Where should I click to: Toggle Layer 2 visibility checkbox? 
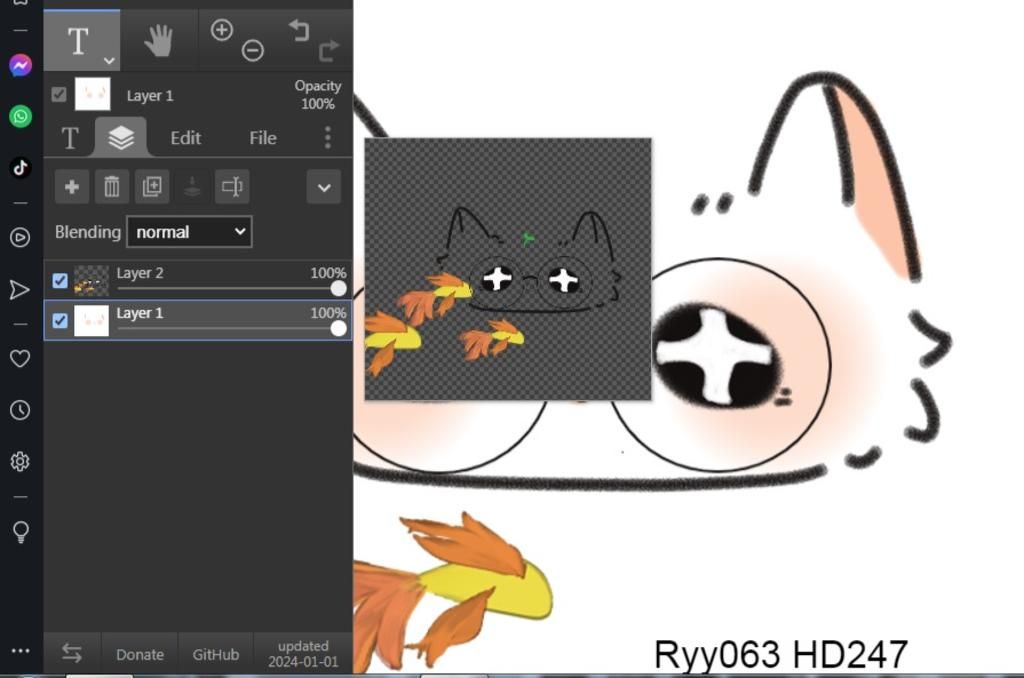pyautogui.click(x=59, y=280)
